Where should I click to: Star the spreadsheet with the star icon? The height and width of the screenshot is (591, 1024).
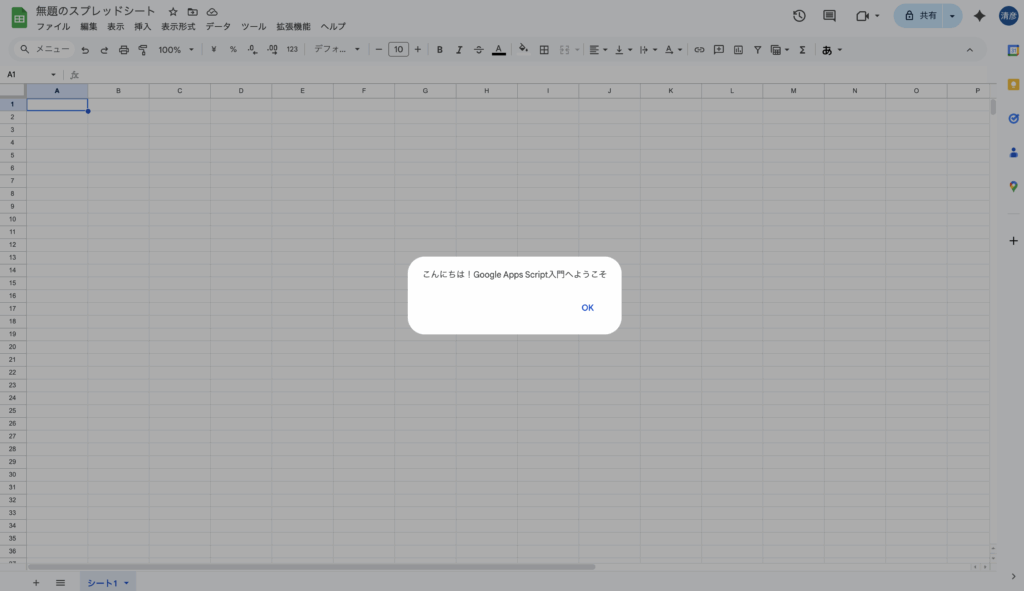click(173, 12)
